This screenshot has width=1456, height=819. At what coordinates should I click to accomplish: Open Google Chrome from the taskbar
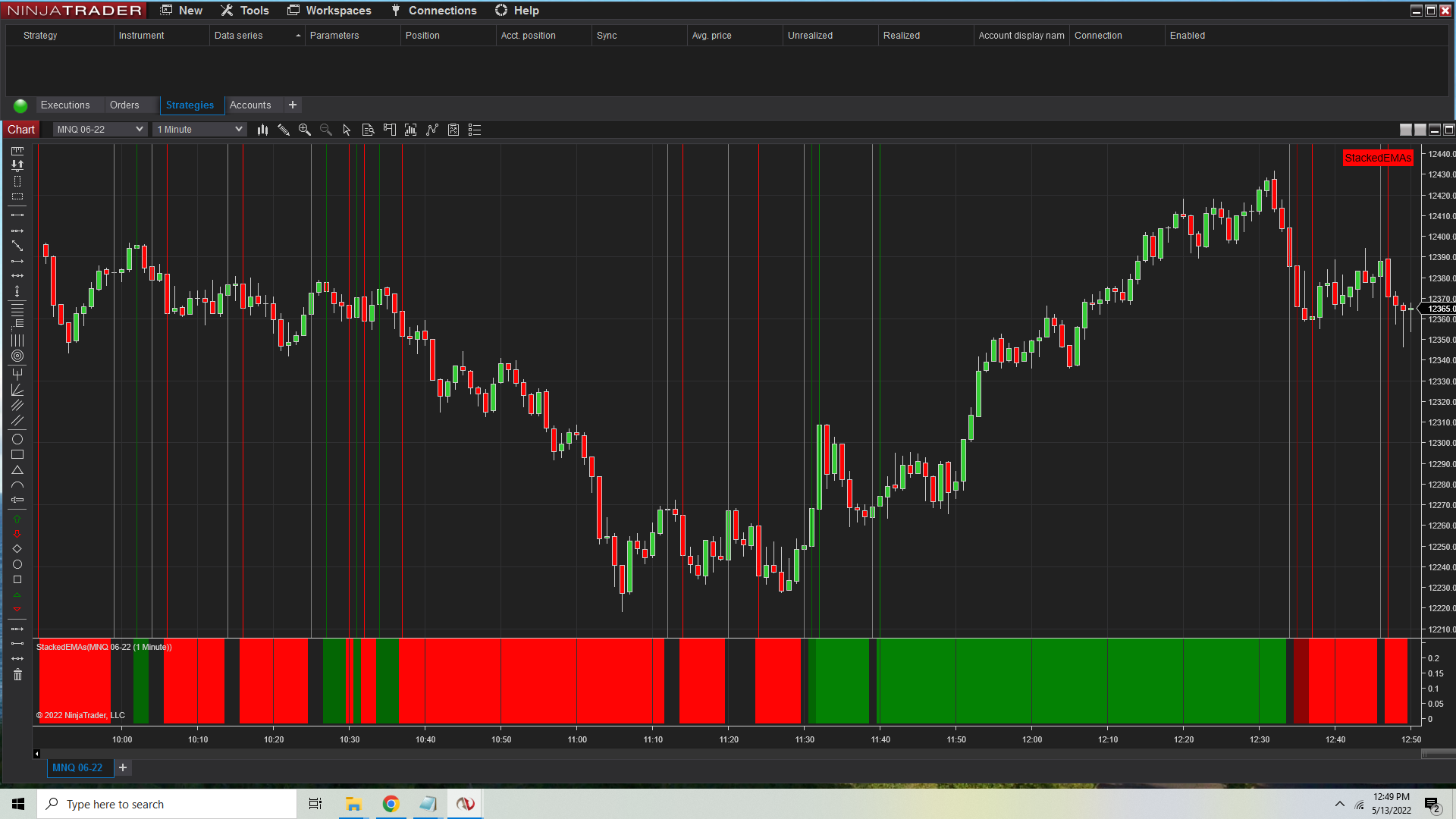point(391,804)
